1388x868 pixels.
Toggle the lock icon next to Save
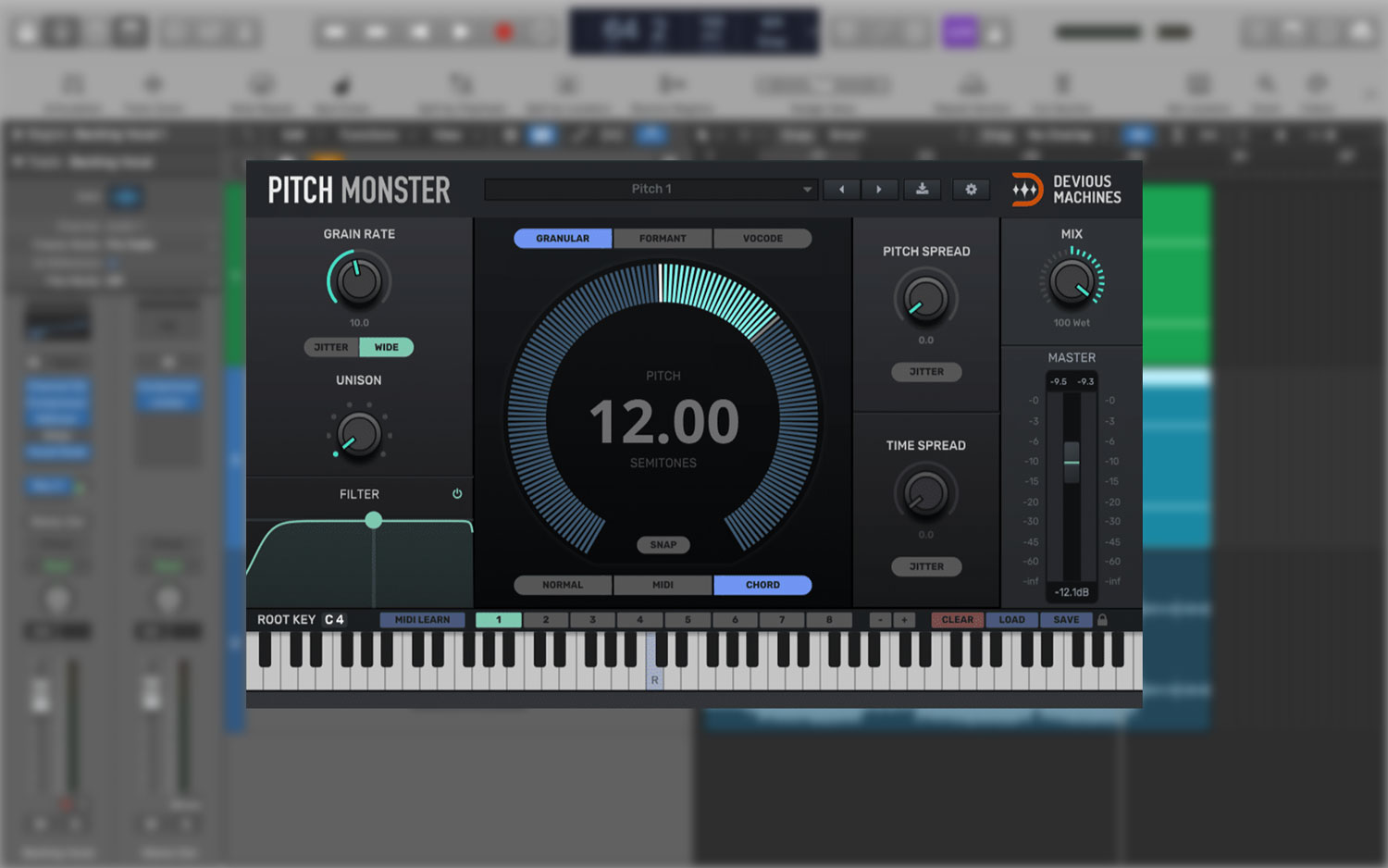pyautogui.click(x=1102, y=620)
